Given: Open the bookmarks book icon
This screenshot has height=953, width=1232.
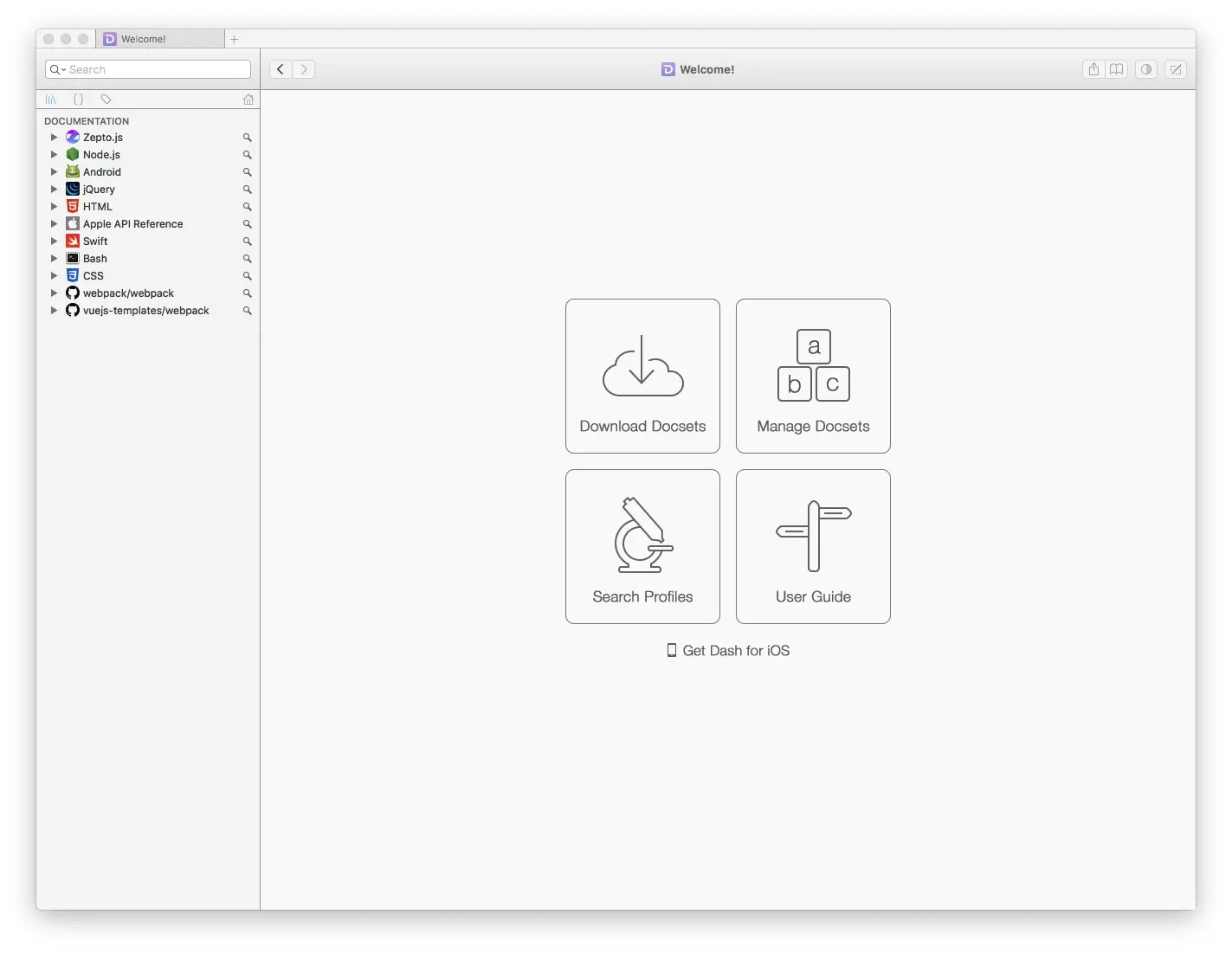Looking at the screenshot, I should coord(1117,69).
